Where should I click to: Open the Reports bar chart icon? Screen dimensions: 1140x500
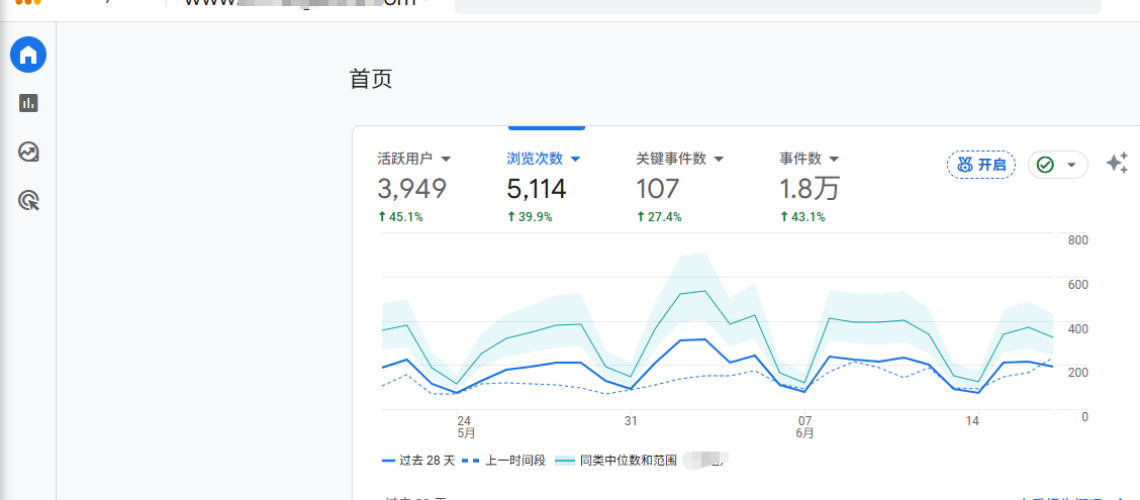tap(28, 103)
